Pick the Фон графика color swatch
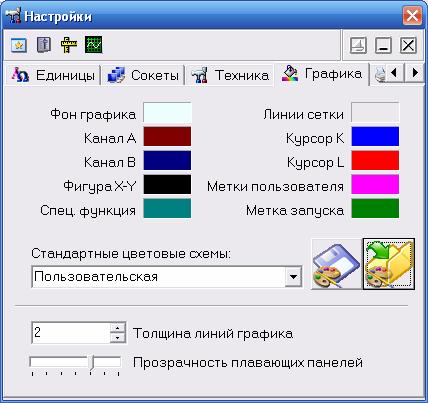Image resolution: width=428 pixels, height=403 pixels. tap(167, 113)
